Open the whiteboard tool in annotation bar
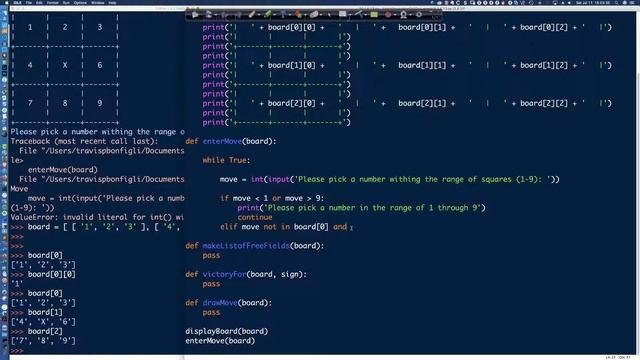 [342, 14]
